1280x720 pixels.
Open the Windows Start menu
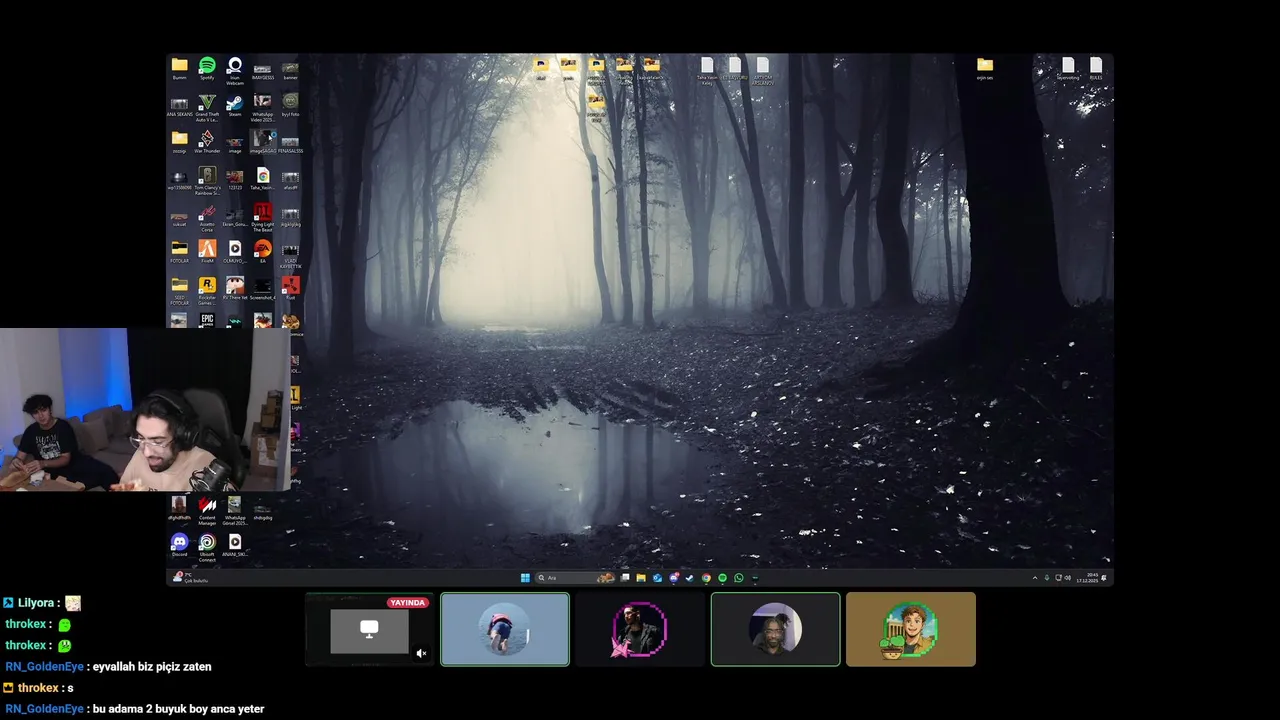tap(525, 578)
